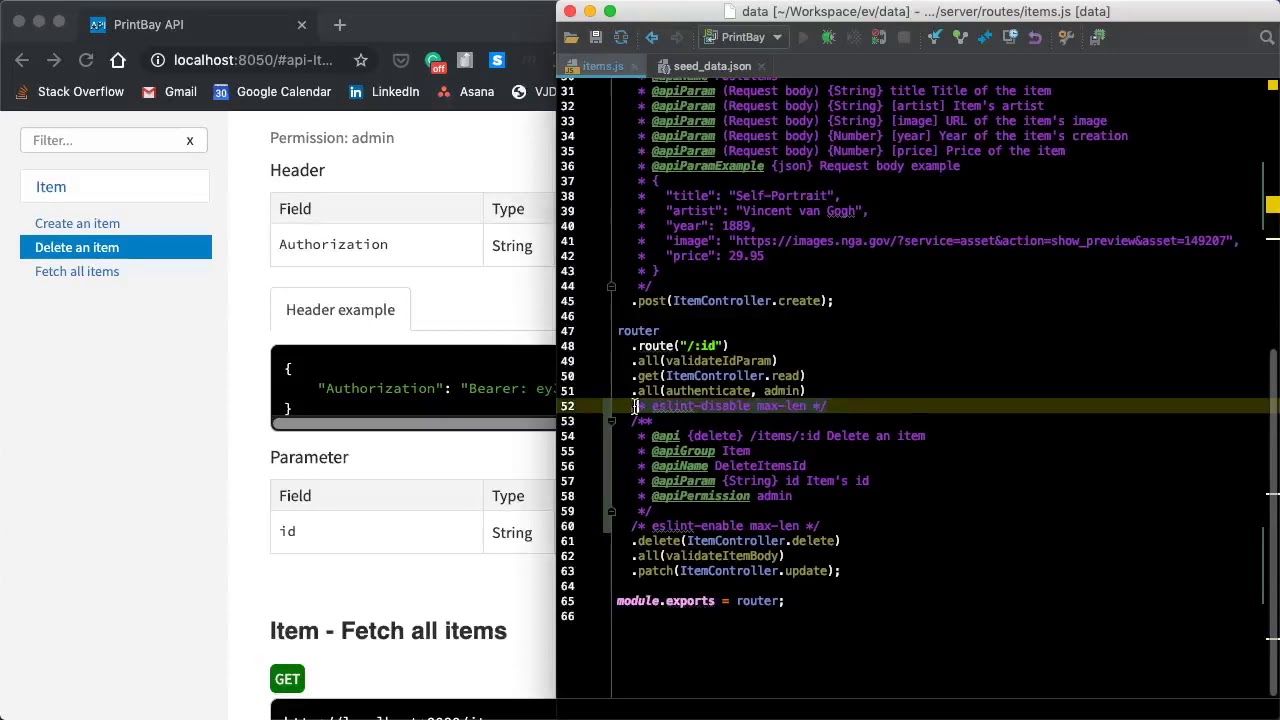Click the Save All floppy disk icon
Viewport: 1280px width, 720px height.
click(596, 38)
